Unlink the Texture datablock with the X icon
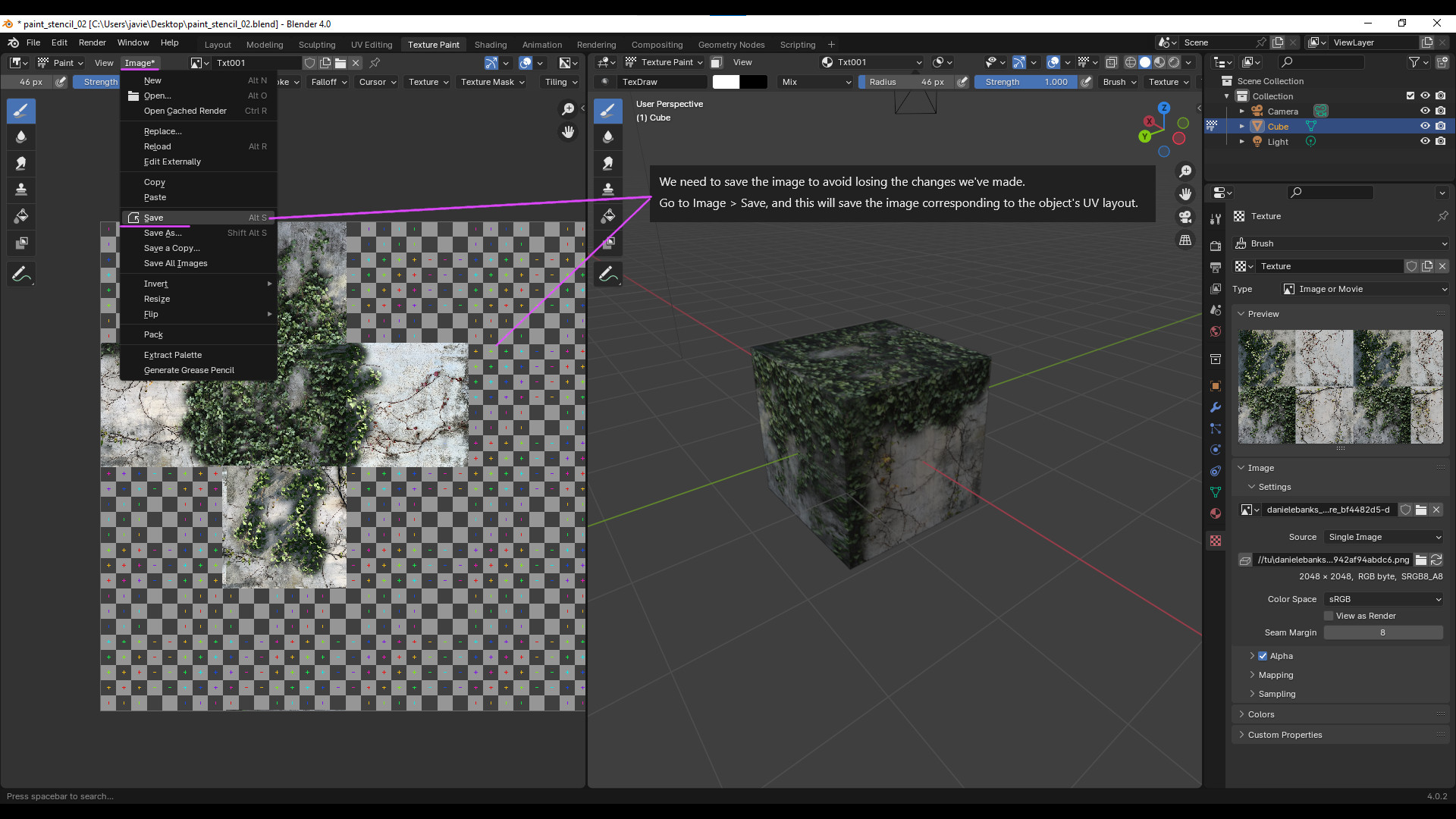Image resolution: width=1456 pixels, height=819 pixels. pyautogui.click(x=1442, y=266)
